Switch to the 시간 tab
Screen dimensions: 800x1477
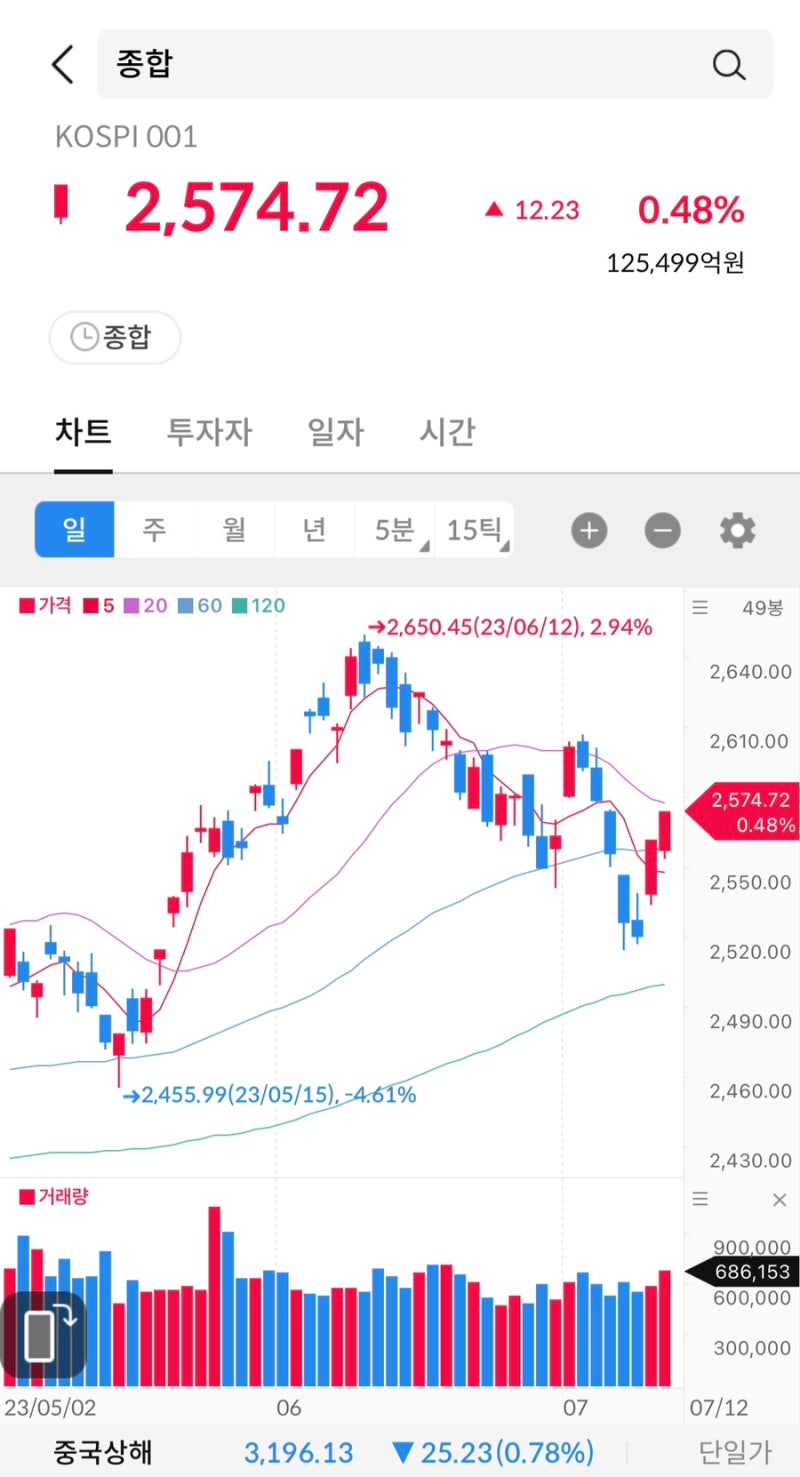445,432
